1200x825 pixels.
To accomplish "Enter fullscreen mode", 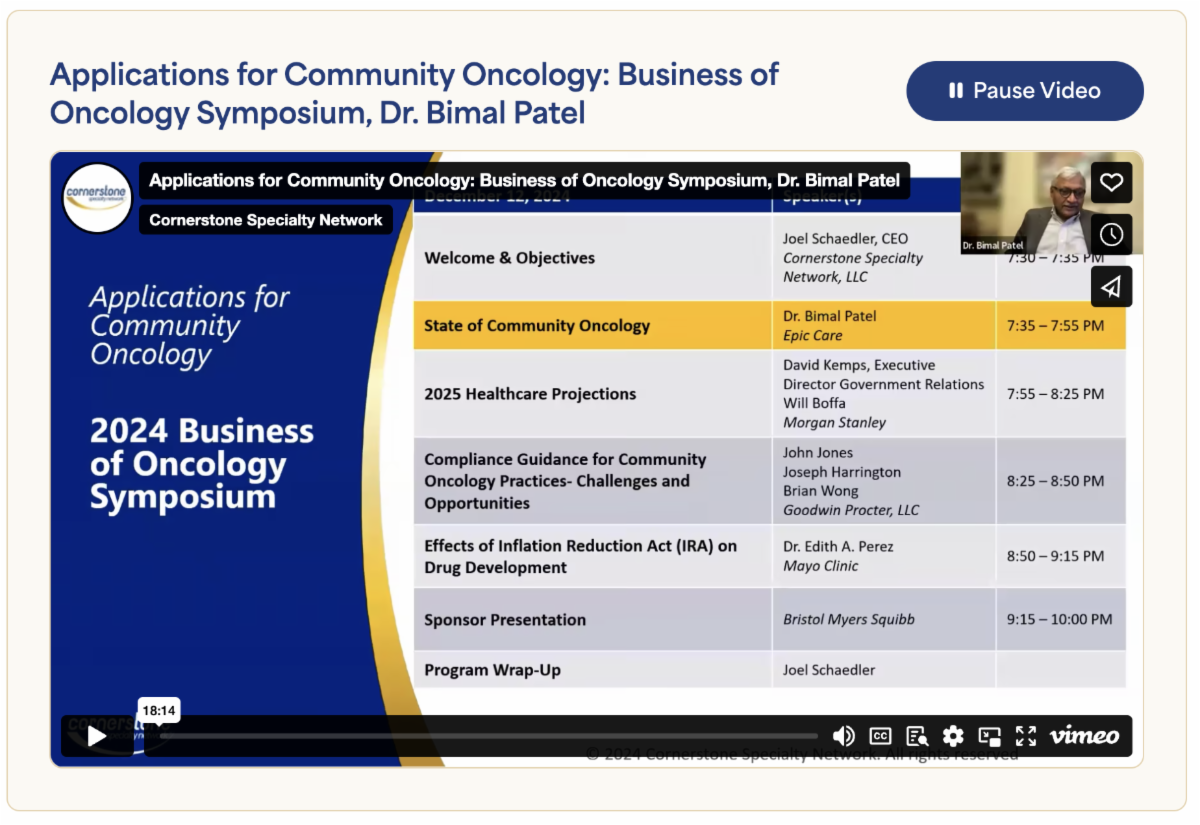I will coord(1026,736).
